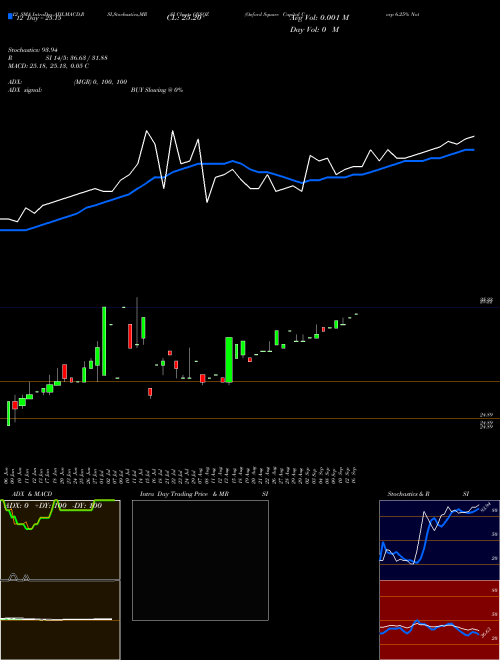This screenshot has width=500, height=660.
Task: Click the 'Day Vol: 0 M' reading
Action: click(314, 30)
